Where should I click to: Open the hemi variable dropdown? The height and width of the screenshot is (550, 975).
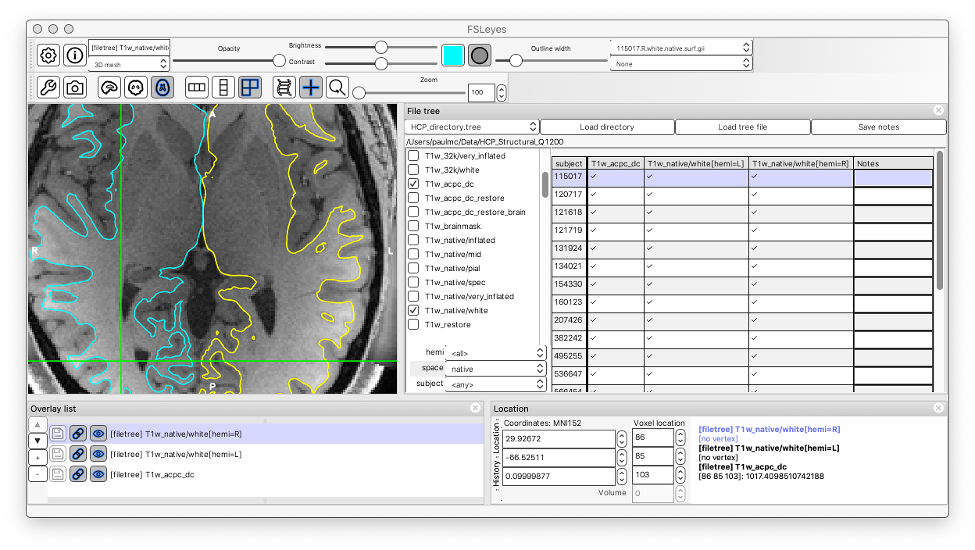(496, 353)
